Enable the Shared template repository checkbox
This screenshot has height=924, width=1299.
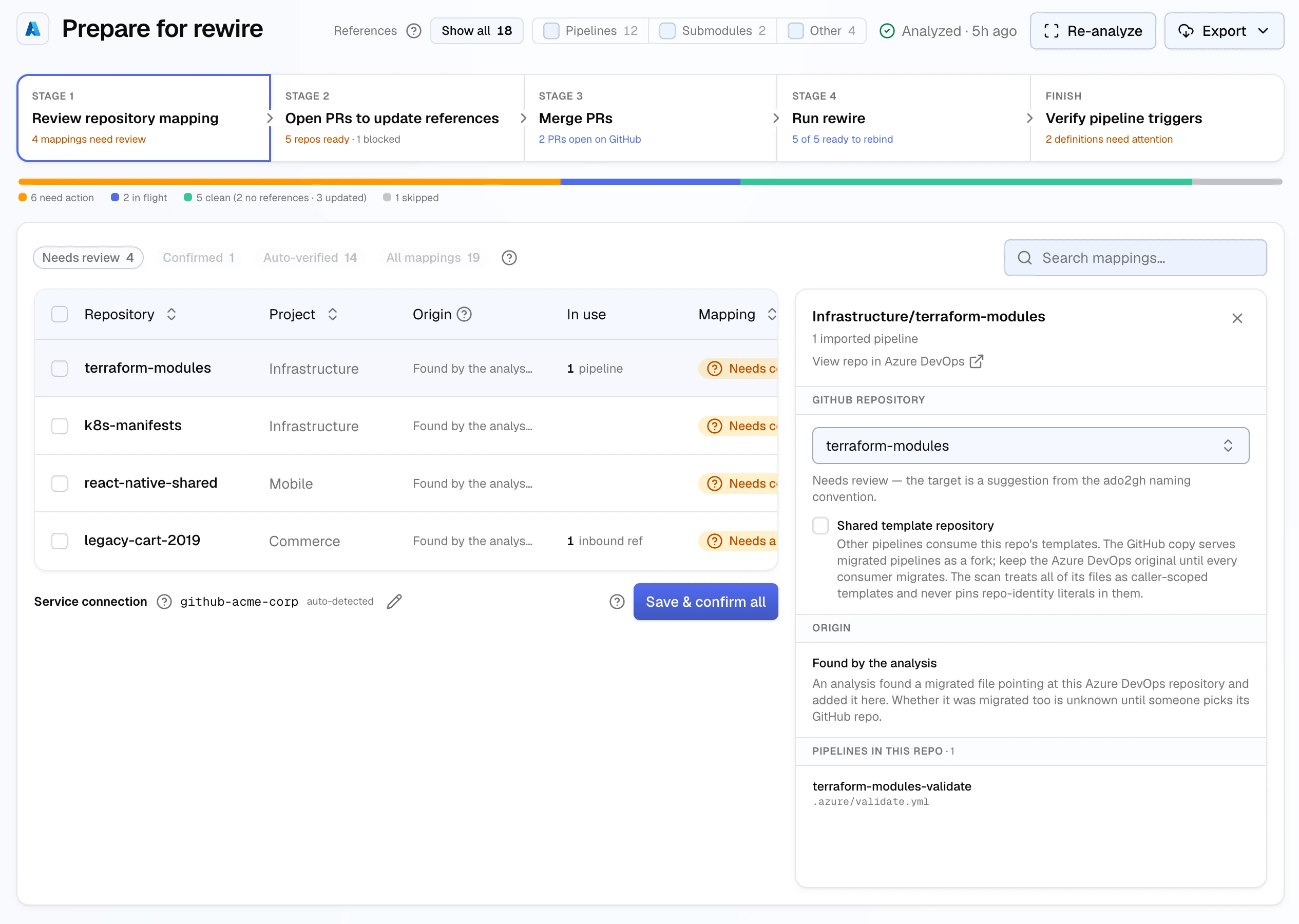click(x=820, y=525)
